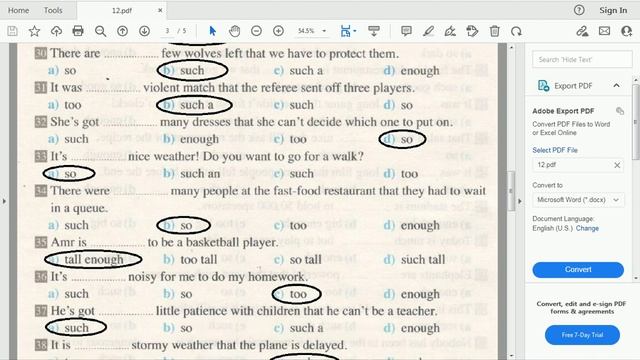Activate the hand pan tool
Screen dimensions: 640x360
click(x=235, y=31)
